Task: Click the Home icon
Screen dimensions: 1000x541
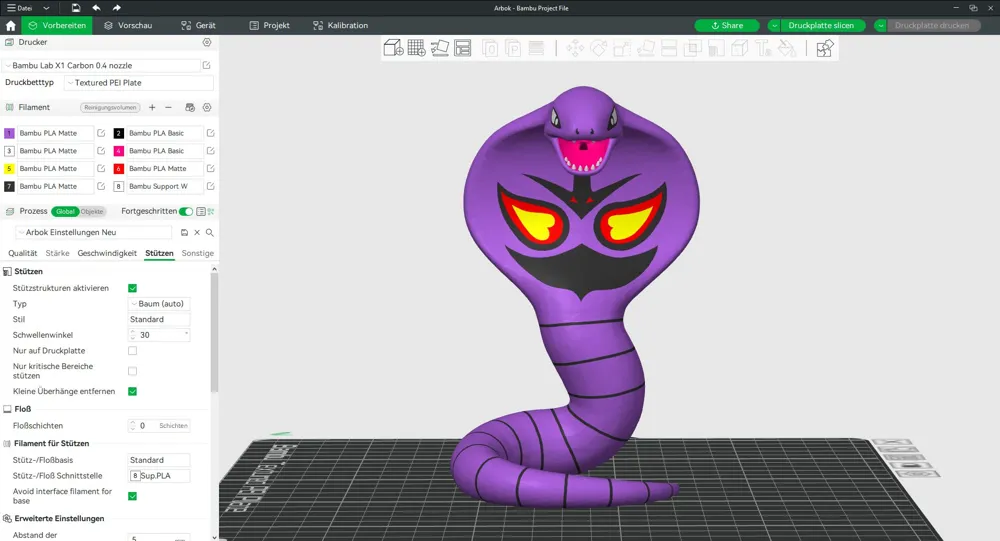Action: [11, 26]
